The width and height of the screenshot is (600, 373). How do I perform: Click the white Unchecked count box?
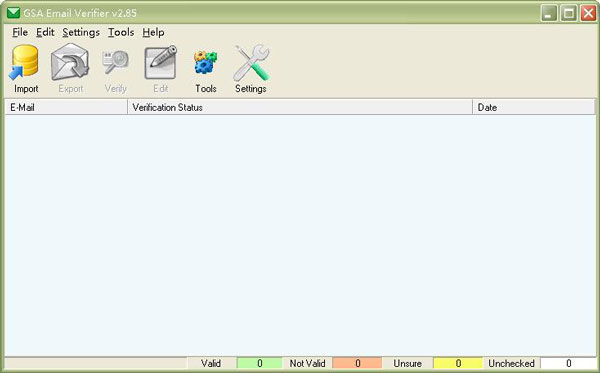[x=568, y=363]
